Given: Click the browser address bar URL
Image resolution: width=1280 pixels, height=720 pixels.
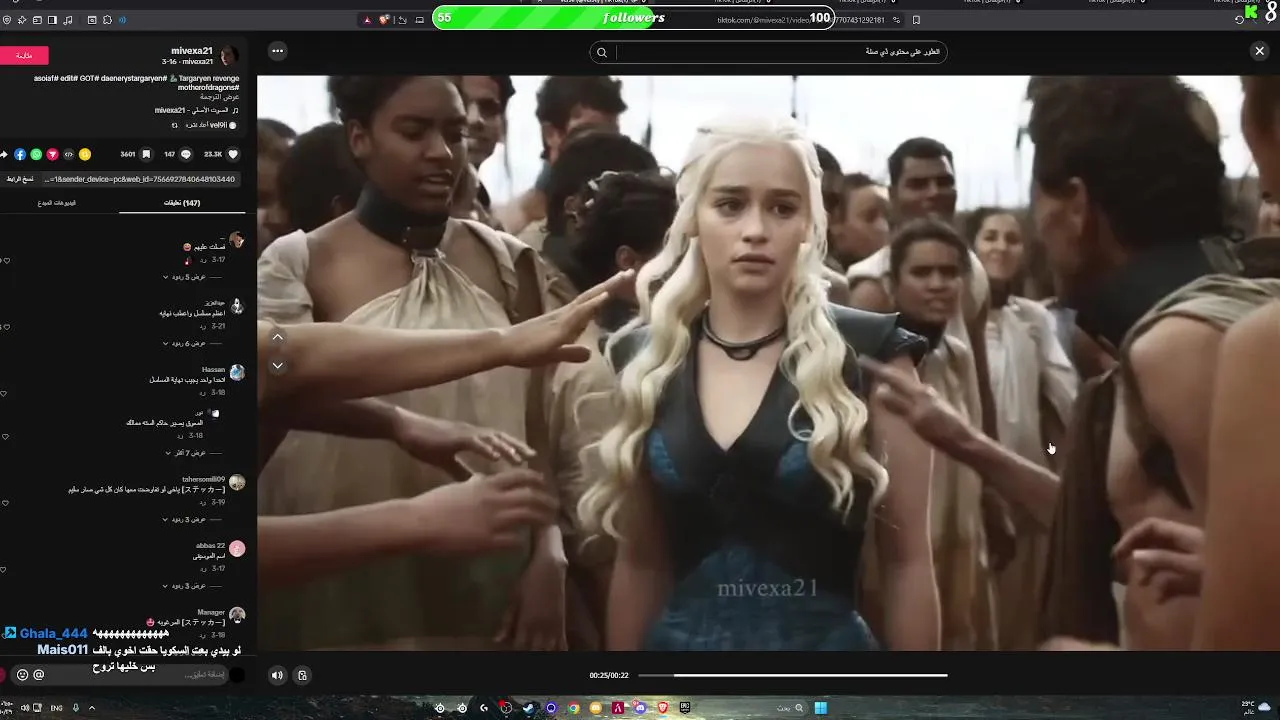Looking at the screenshot, I should point(802,20).
